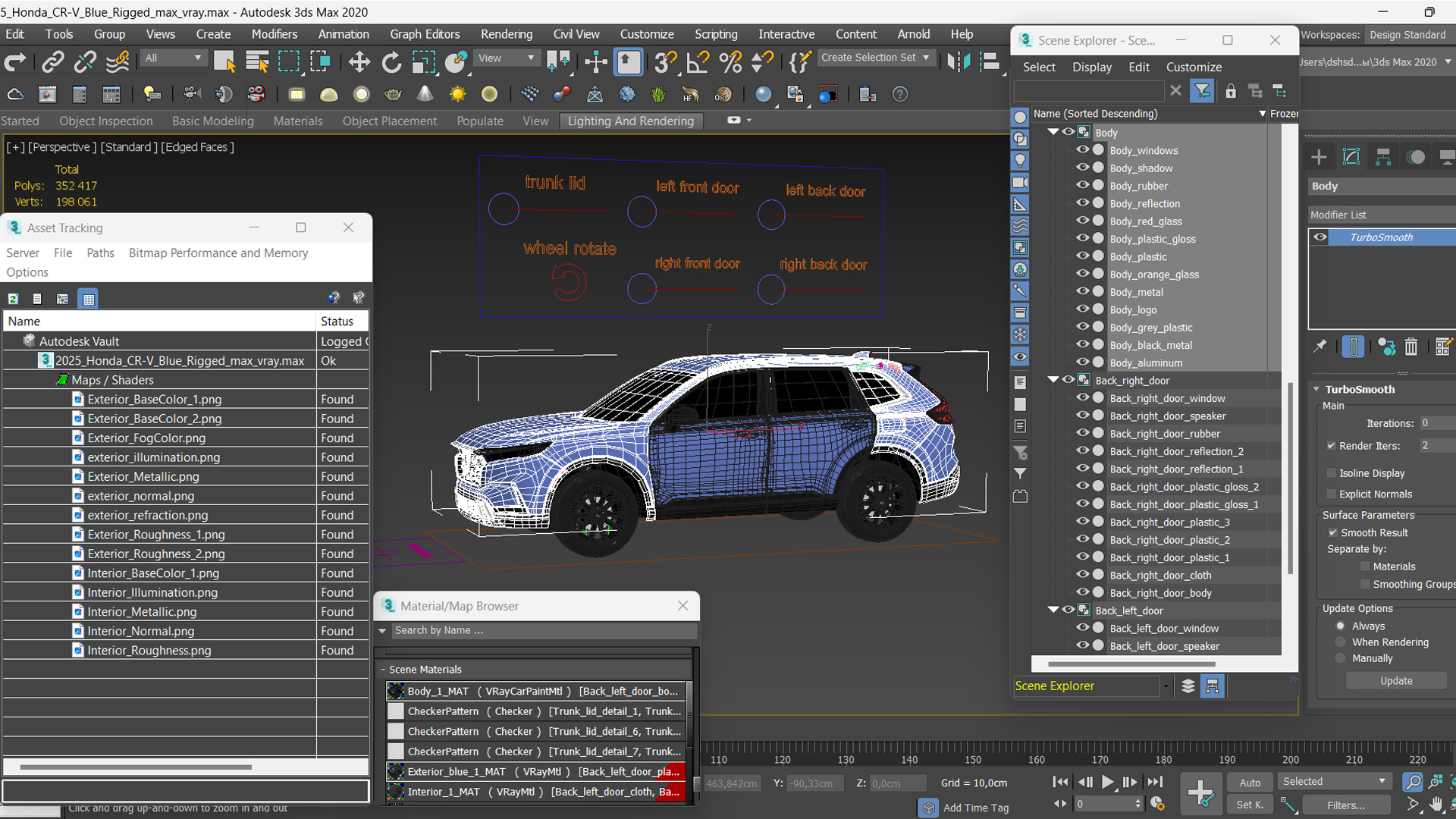Screen dimensions: 1456x819
Task: Click the Filters... button
Action: [1346, 805]
